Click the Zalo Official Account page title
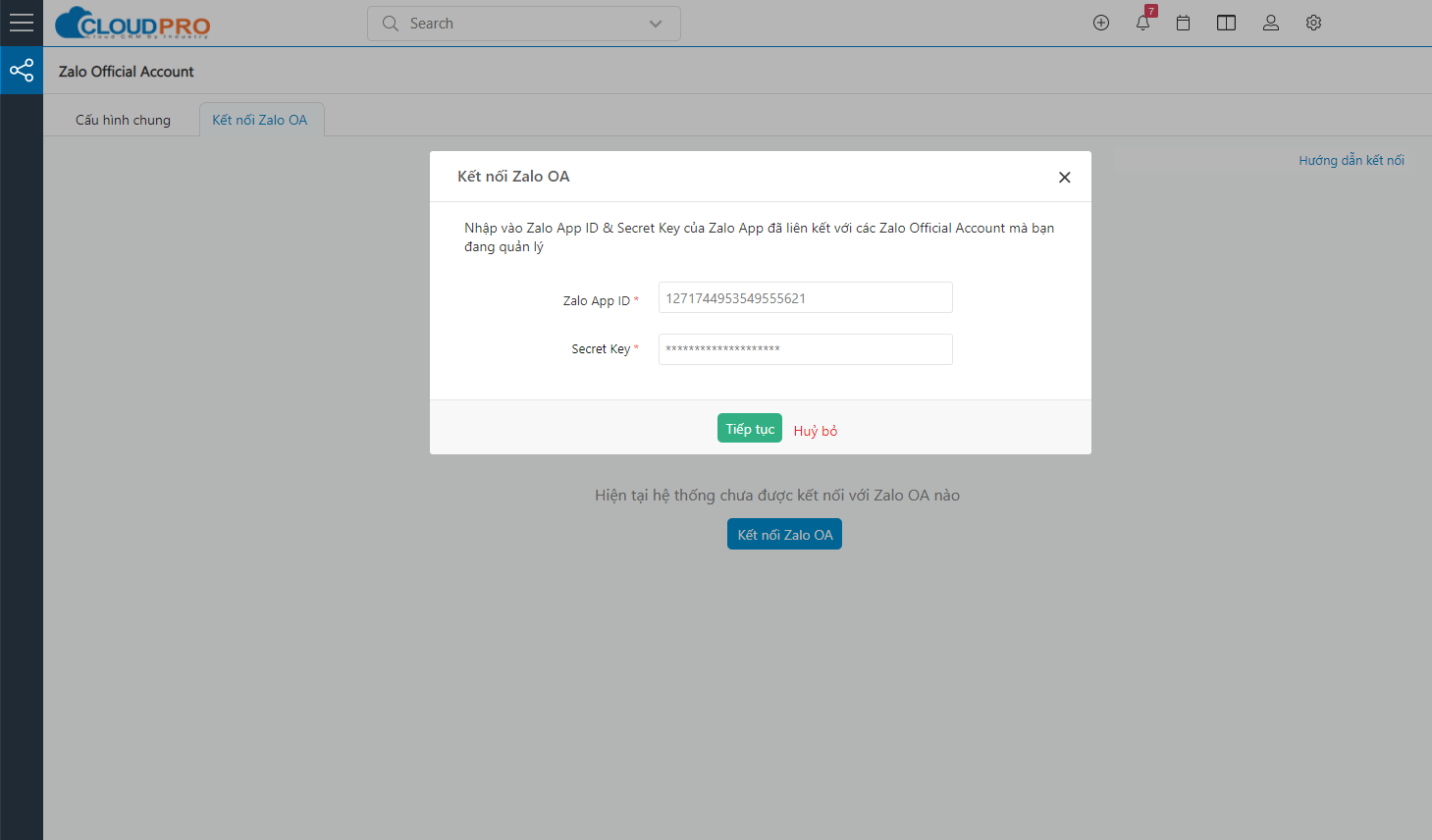 (127, 72)
